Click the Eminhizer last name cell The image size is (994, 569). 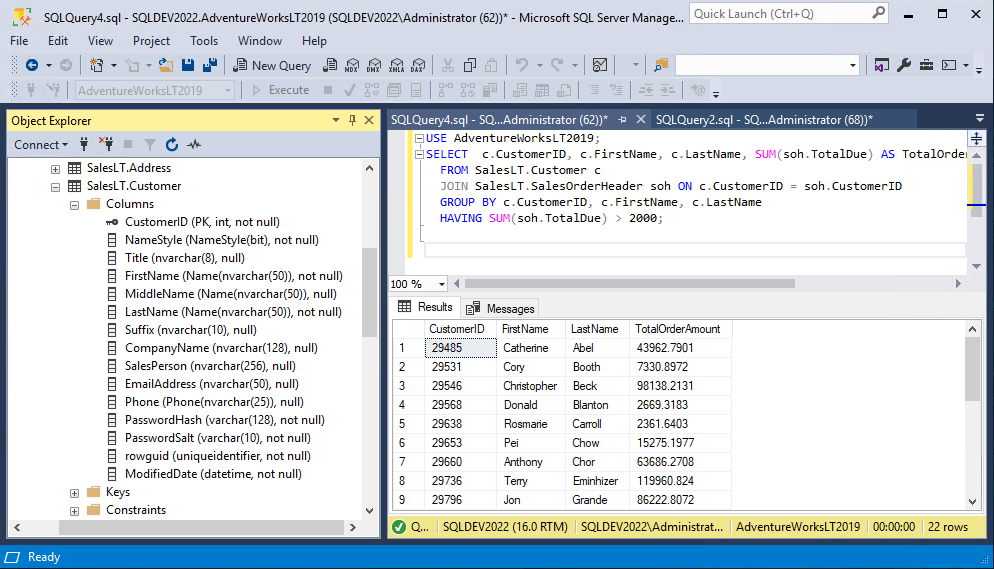597,481
